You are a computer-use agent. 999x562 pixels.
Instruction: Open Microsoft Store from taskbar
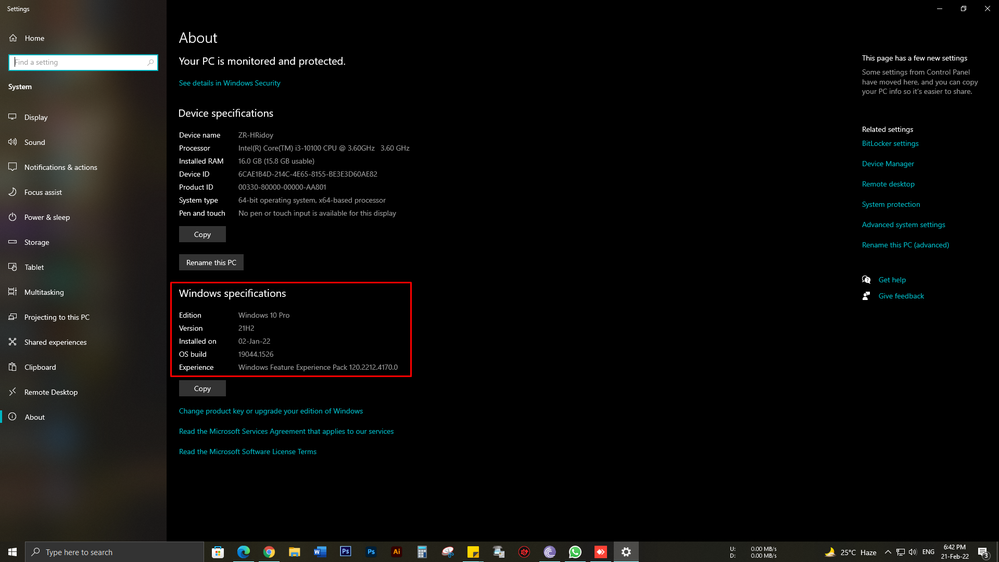218,552
